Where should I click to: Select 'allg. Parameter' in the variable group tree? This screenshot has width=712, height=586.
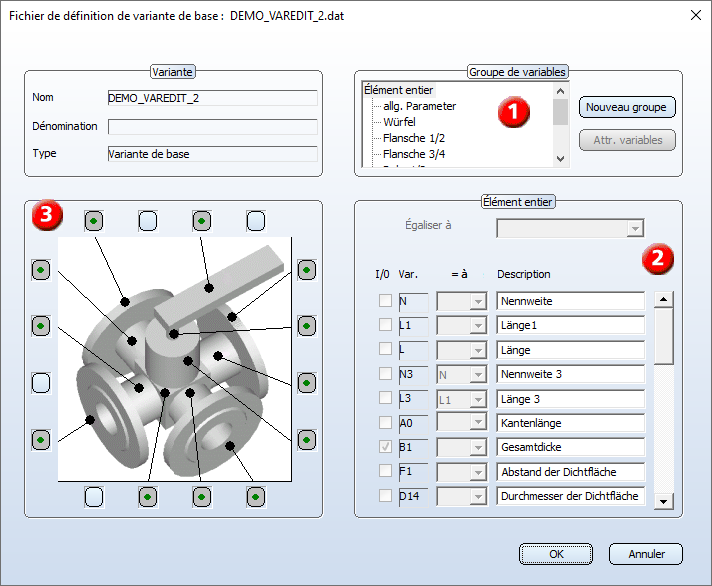[x=419, y=106]
